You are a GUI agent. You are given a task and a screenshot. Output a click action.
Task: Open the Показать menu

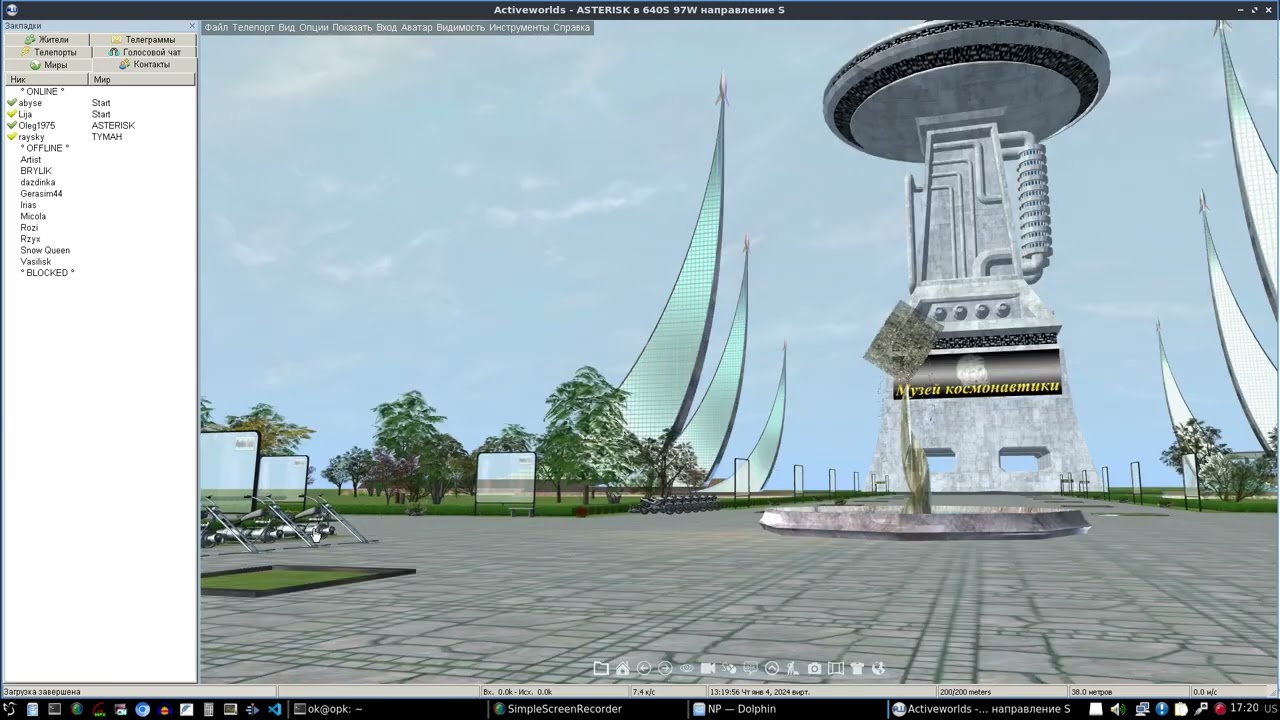tap(352, 27)
